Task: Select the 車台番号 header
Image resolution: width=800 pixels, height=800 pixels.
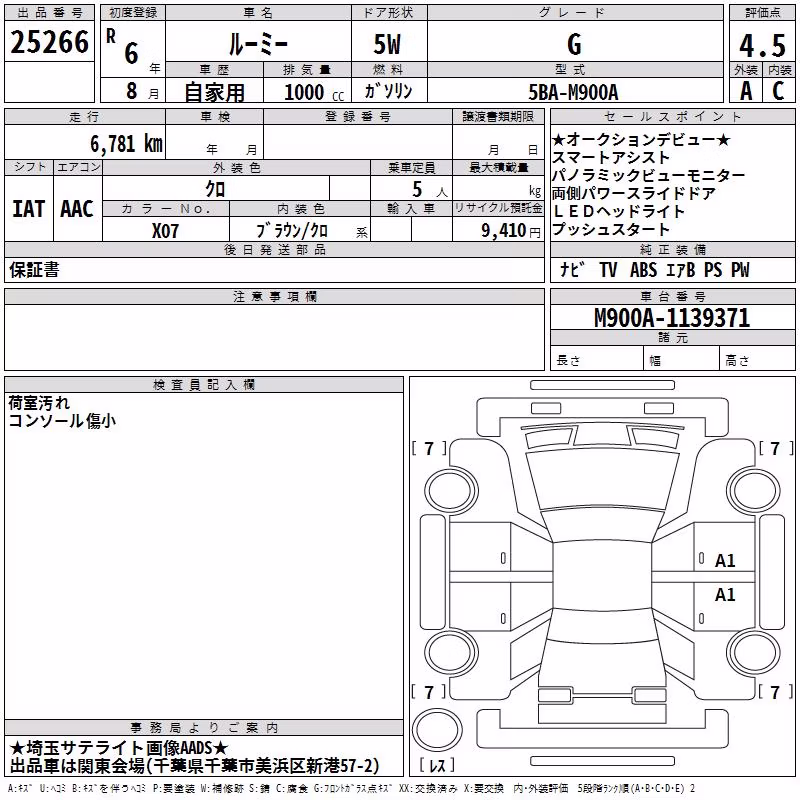Action: pyautogui.click(x=672, y=296)
